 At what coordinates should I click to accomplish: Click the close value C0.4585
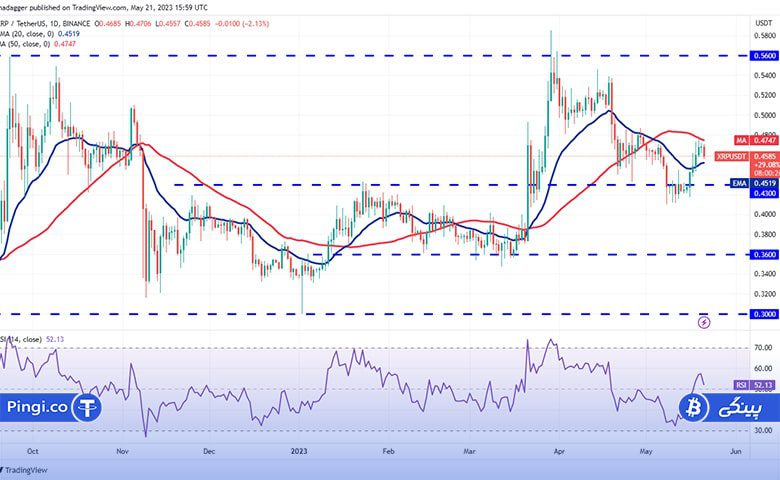198,23
